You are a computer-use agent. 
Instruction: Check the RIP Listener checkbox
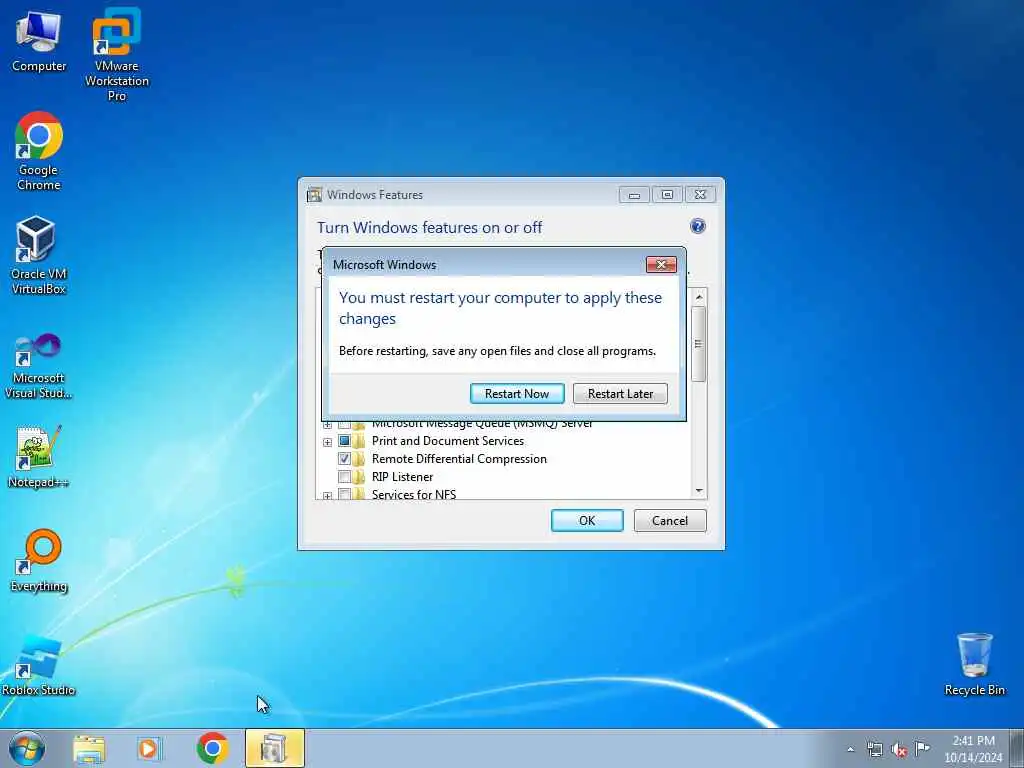point(344,477)
